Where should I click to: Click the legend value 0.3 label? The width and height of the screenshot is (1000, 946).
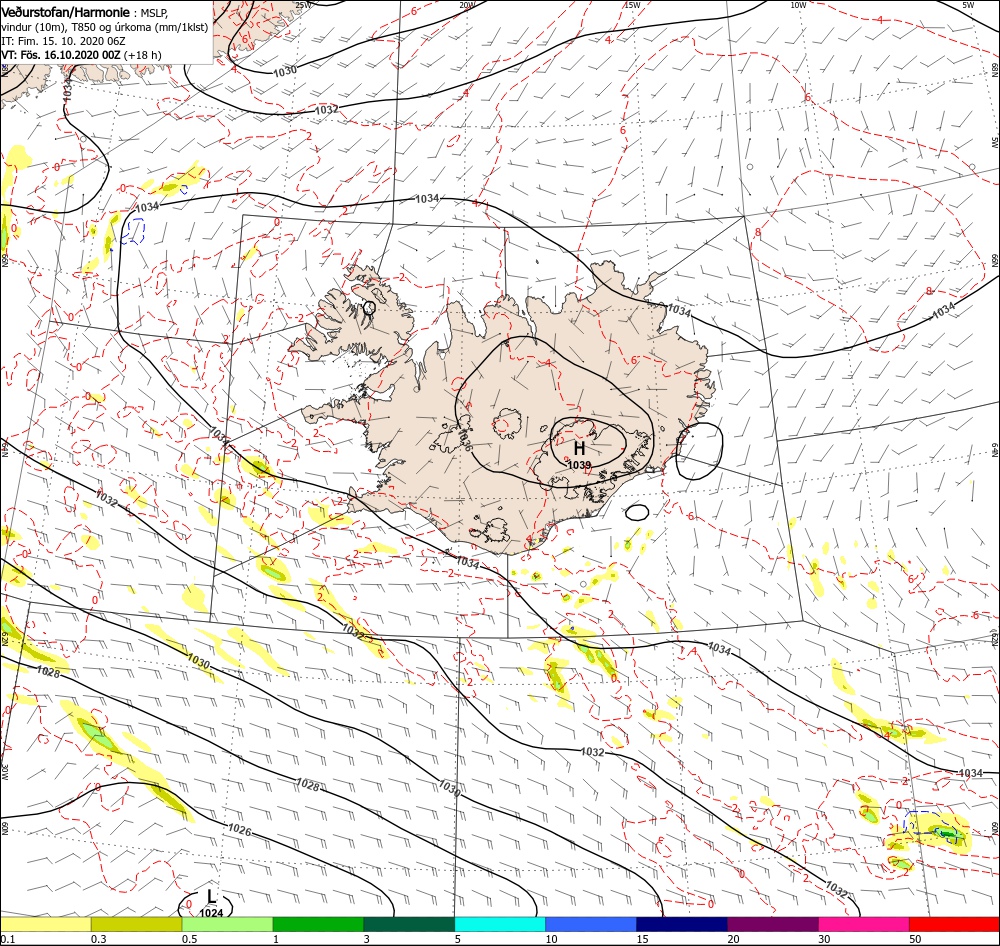click(x=99, y=939)
